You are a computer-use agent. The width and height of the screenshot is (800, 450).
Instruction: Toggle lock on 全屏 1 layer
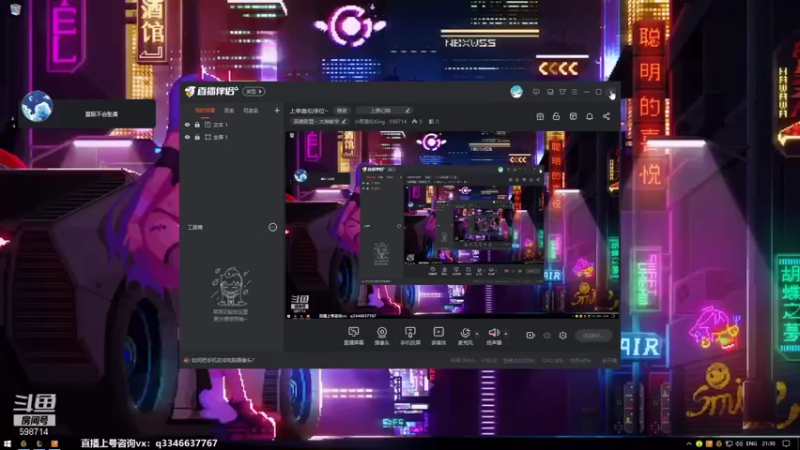pyautogui.click(x=197, y=137)
